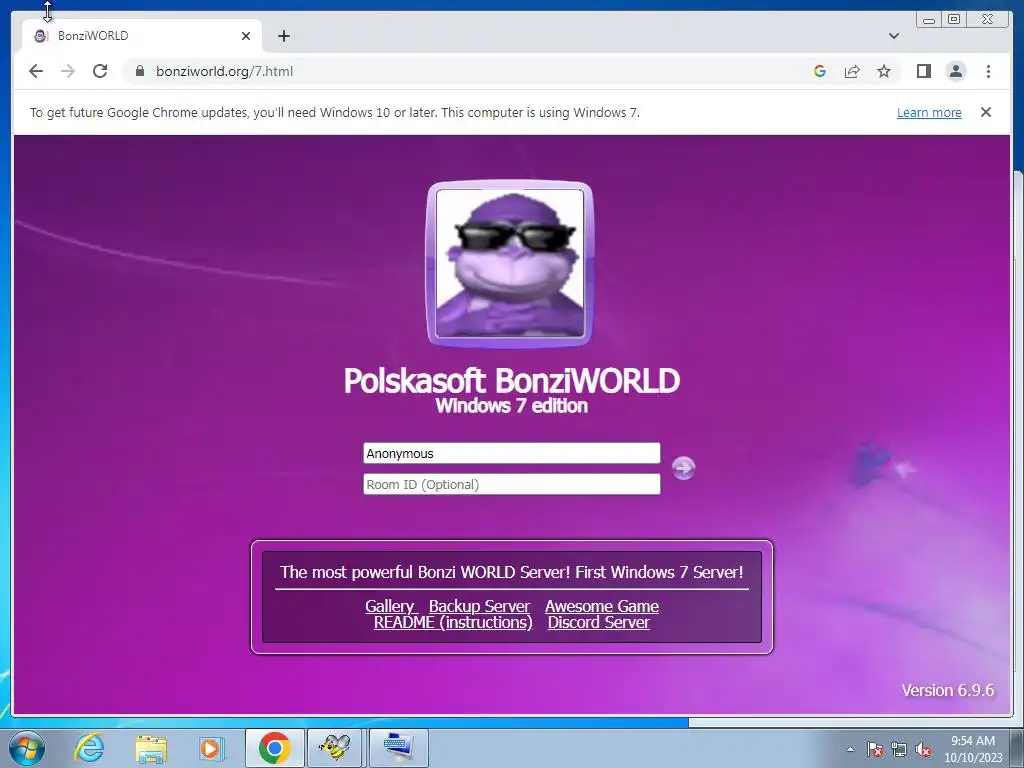Open the Windows Start orb

point(27,748)
